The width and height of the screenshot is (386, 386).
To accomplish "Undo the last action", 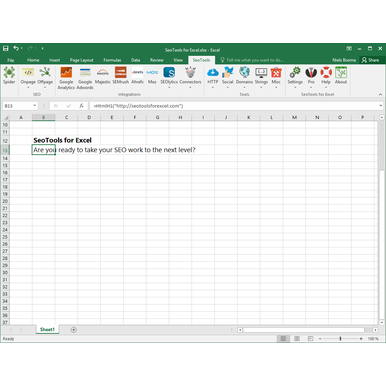I will [x=16, y=49].
